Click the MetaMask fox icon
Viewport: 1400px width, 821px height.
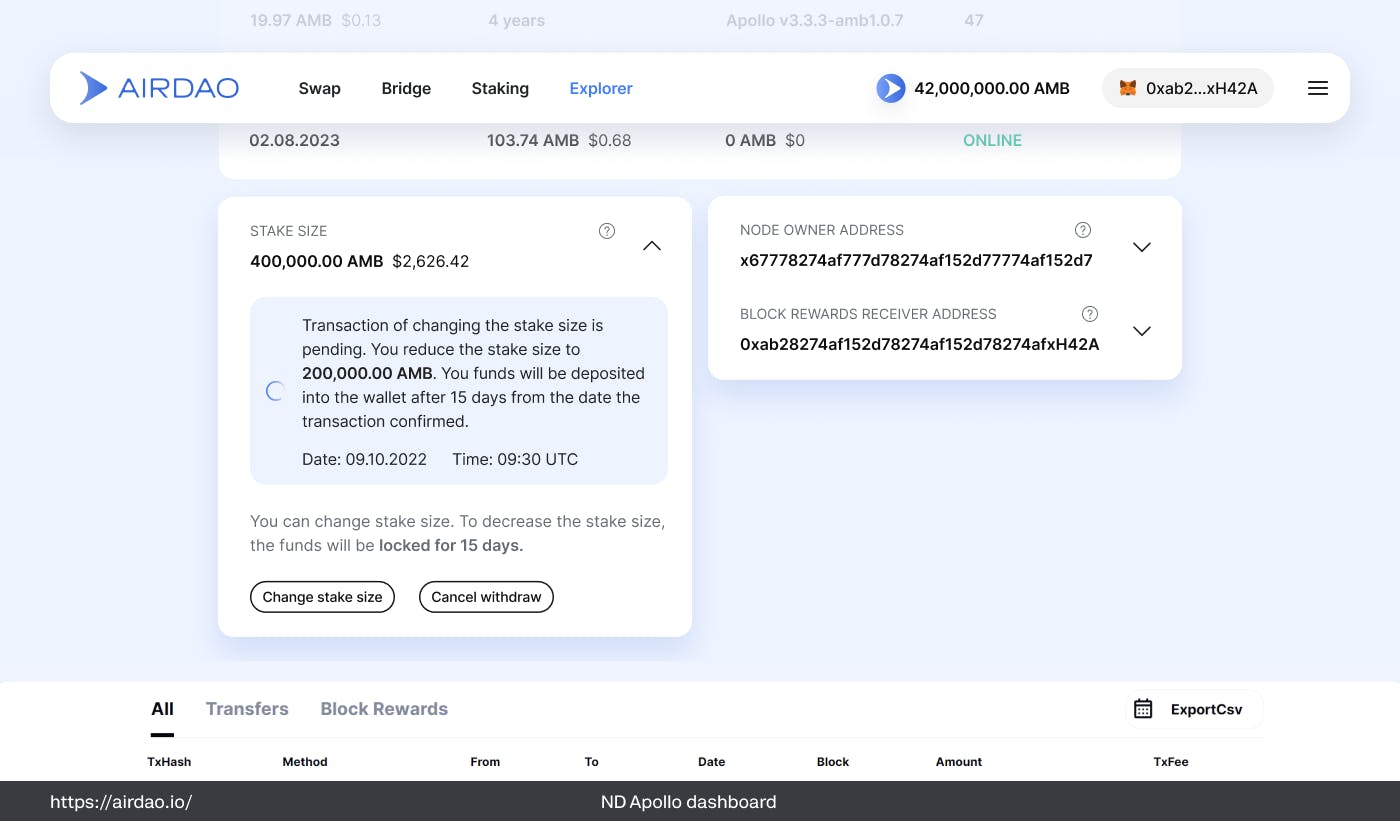pos(1127,88)
